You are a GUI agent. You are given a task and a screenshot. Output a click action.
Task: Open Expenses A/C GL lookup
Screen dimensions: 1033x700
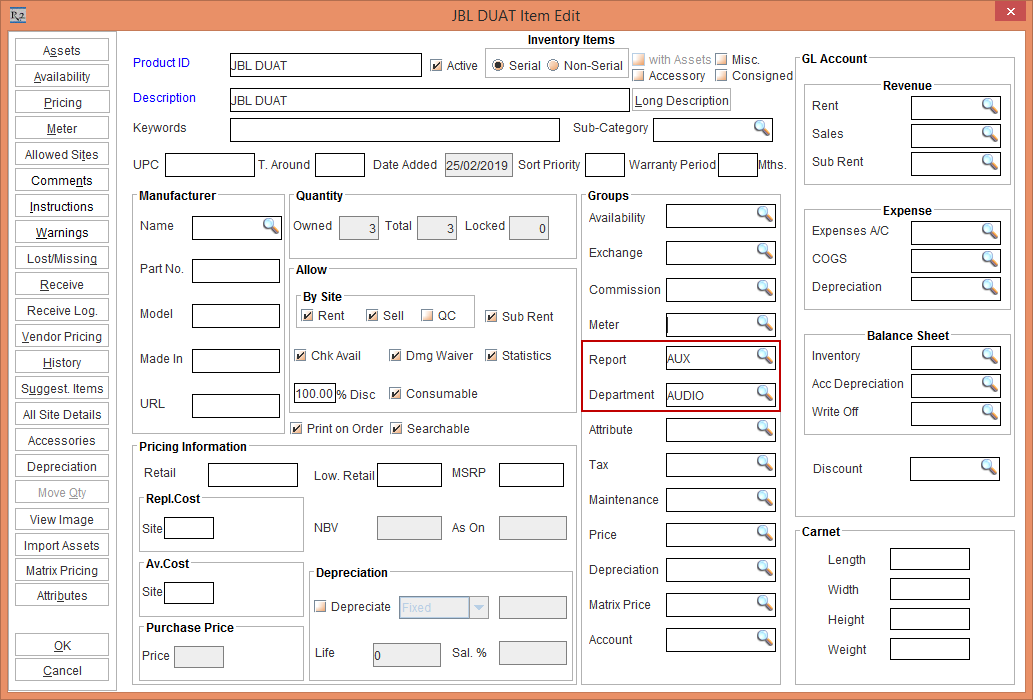click(990, 231)
